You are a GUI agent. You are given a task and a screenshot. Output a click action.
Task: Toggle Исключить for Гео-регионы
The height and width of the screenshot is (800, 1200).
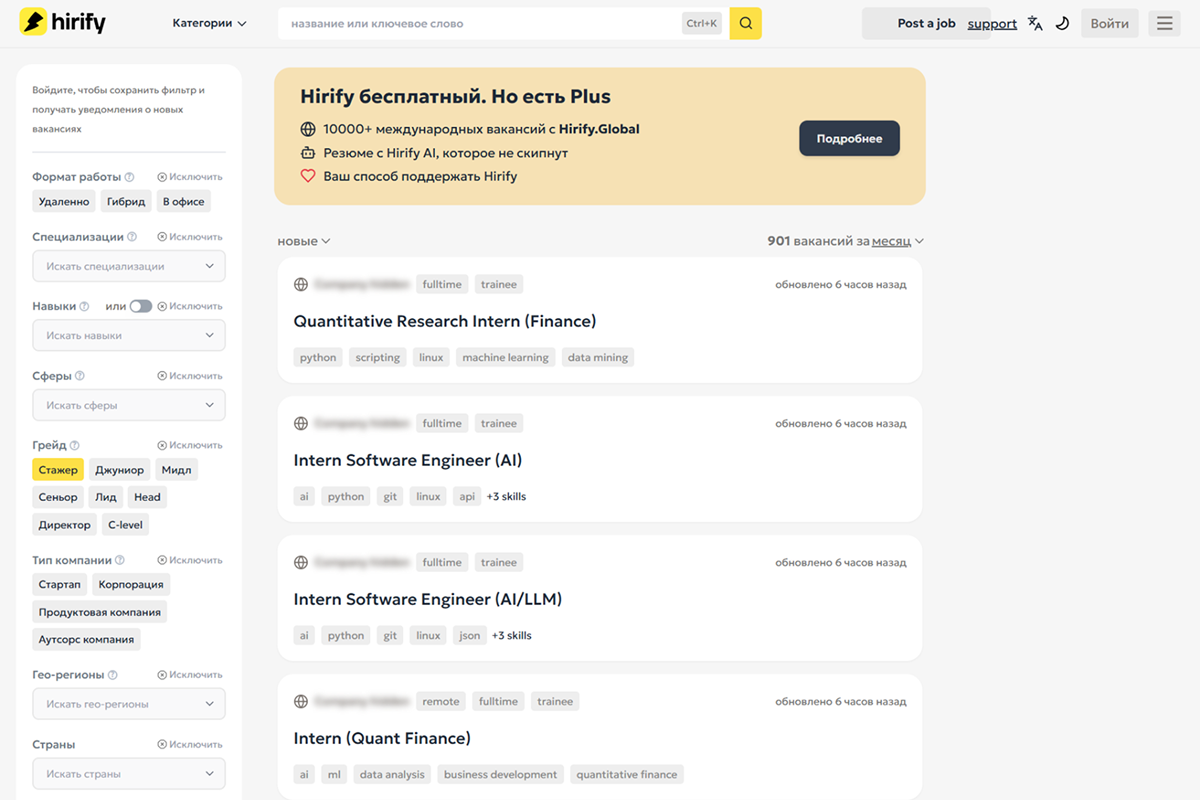click(x=190, y=675)
